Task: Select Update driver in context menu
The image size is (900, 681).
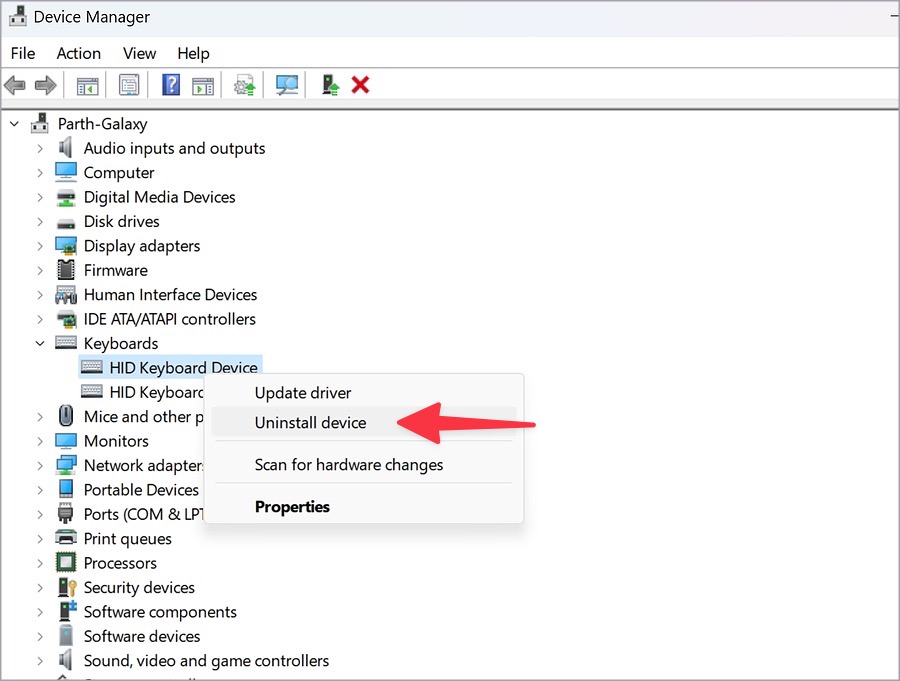Action: coord(302,393)
